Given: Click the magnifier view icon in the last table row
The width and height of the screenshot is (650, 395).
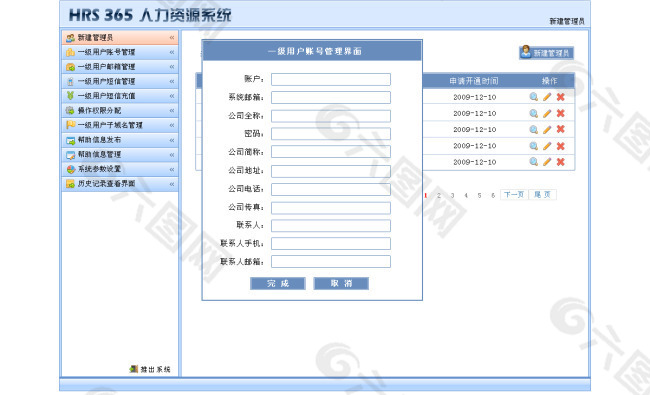Looking at the screenshot, I should tap(534, 162).
